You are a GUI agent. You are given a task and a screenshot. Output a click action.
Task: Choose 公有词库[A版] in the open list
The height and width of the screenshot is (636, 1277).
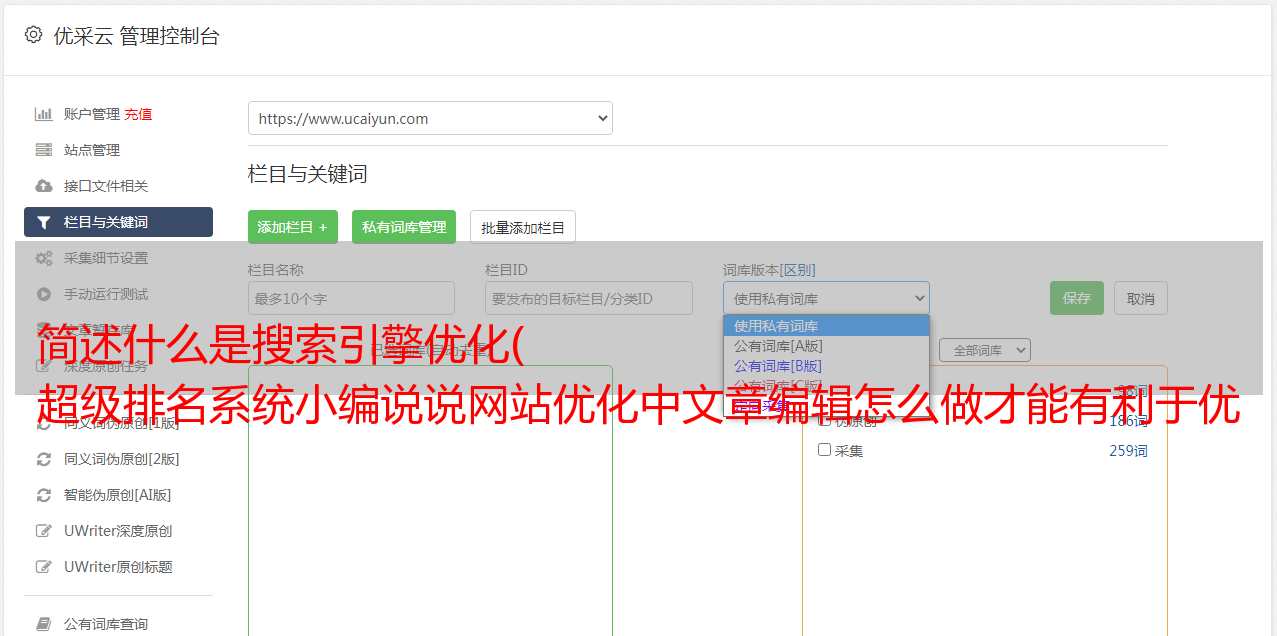click(x=826, y=346)
